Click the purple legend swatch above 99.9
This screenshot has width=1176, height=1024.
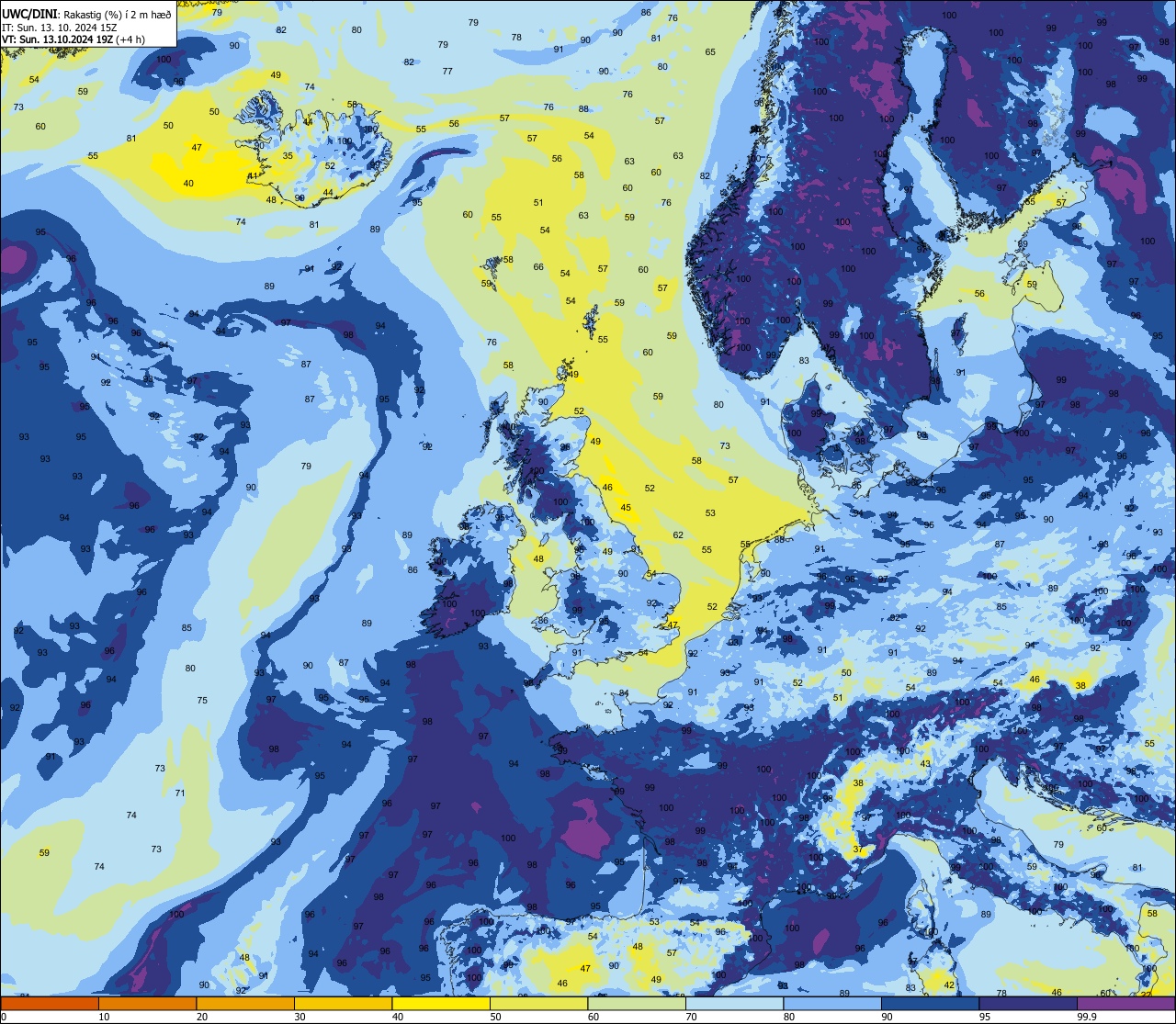pos(1125,1003)
